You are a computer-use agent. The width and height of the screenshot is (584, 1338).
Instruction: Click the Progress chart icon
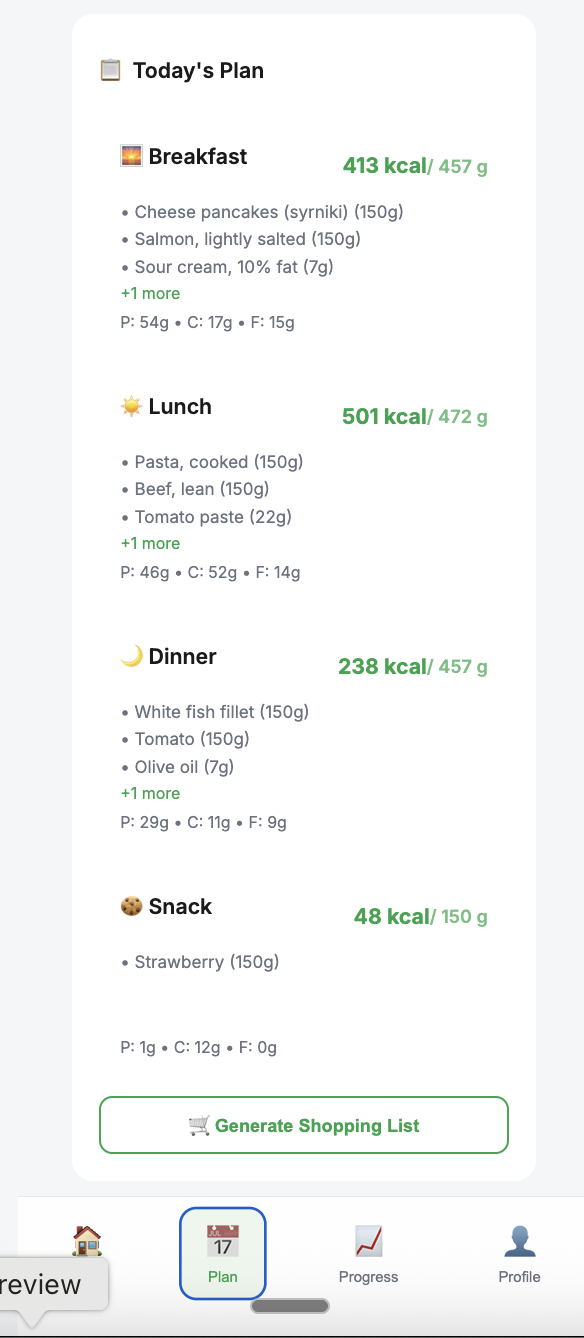point(368,1239)
